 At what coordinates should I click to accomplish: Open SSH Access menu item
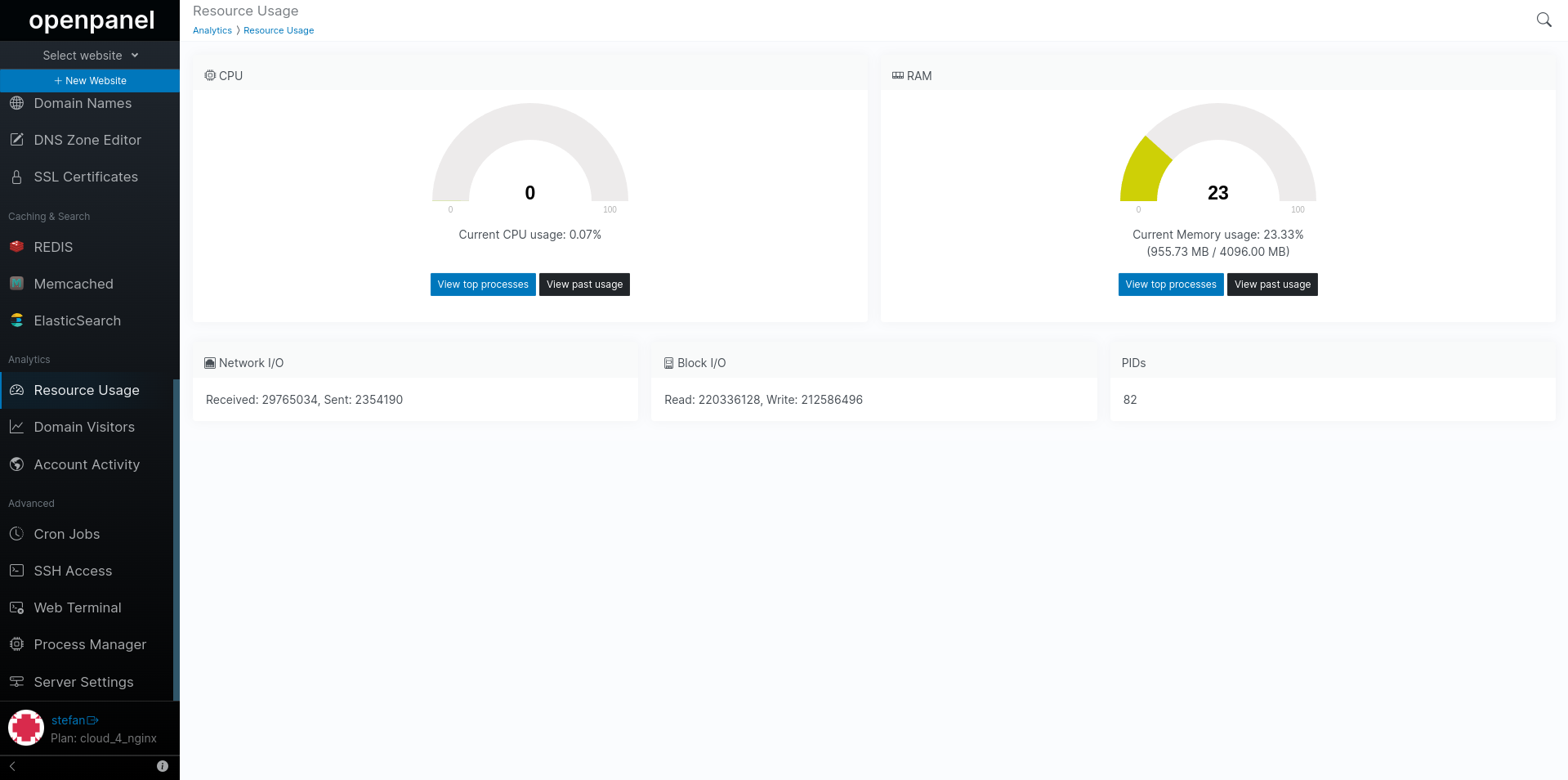tap(87, 571)
